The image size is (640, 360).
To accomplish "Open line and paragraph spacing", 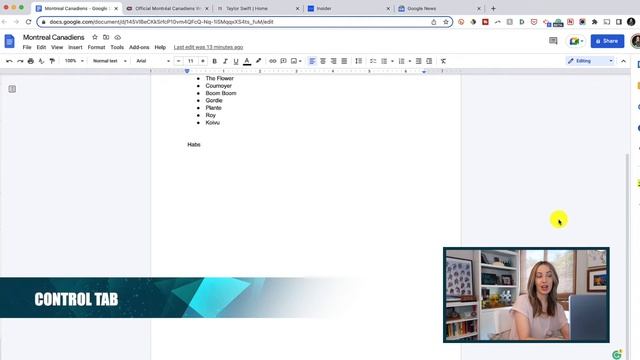I will (x=358, y=61).
